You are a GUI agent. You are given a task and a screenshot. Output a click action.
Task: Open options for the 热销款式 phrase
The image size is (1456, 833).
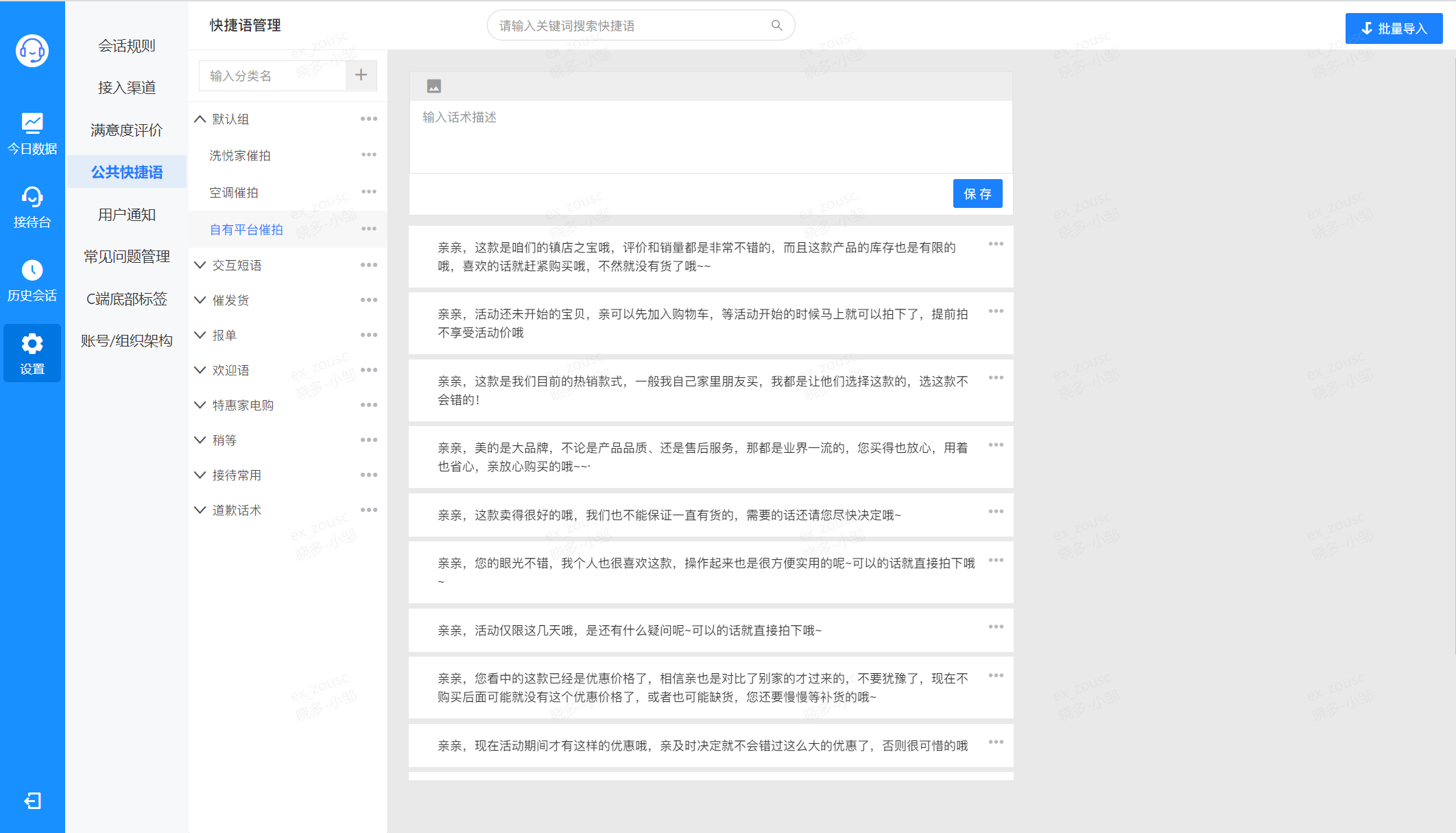pos(996,378)
